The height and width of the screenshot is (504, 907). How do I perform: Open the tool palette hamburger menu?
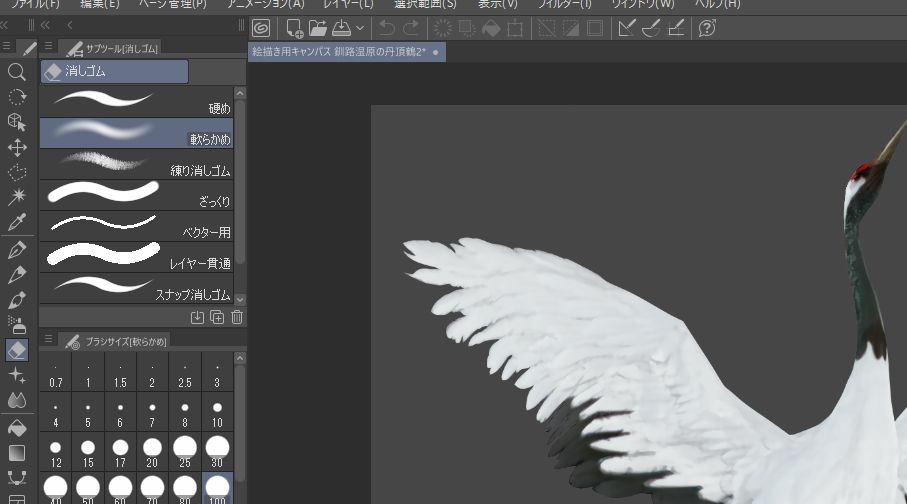click(x=6, y=46)
